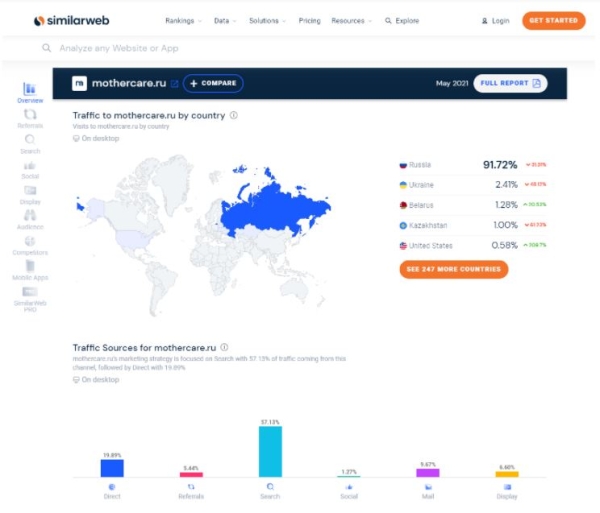Click the May 2021 date label
Screen dimensions: 600x513
point(452,83)
